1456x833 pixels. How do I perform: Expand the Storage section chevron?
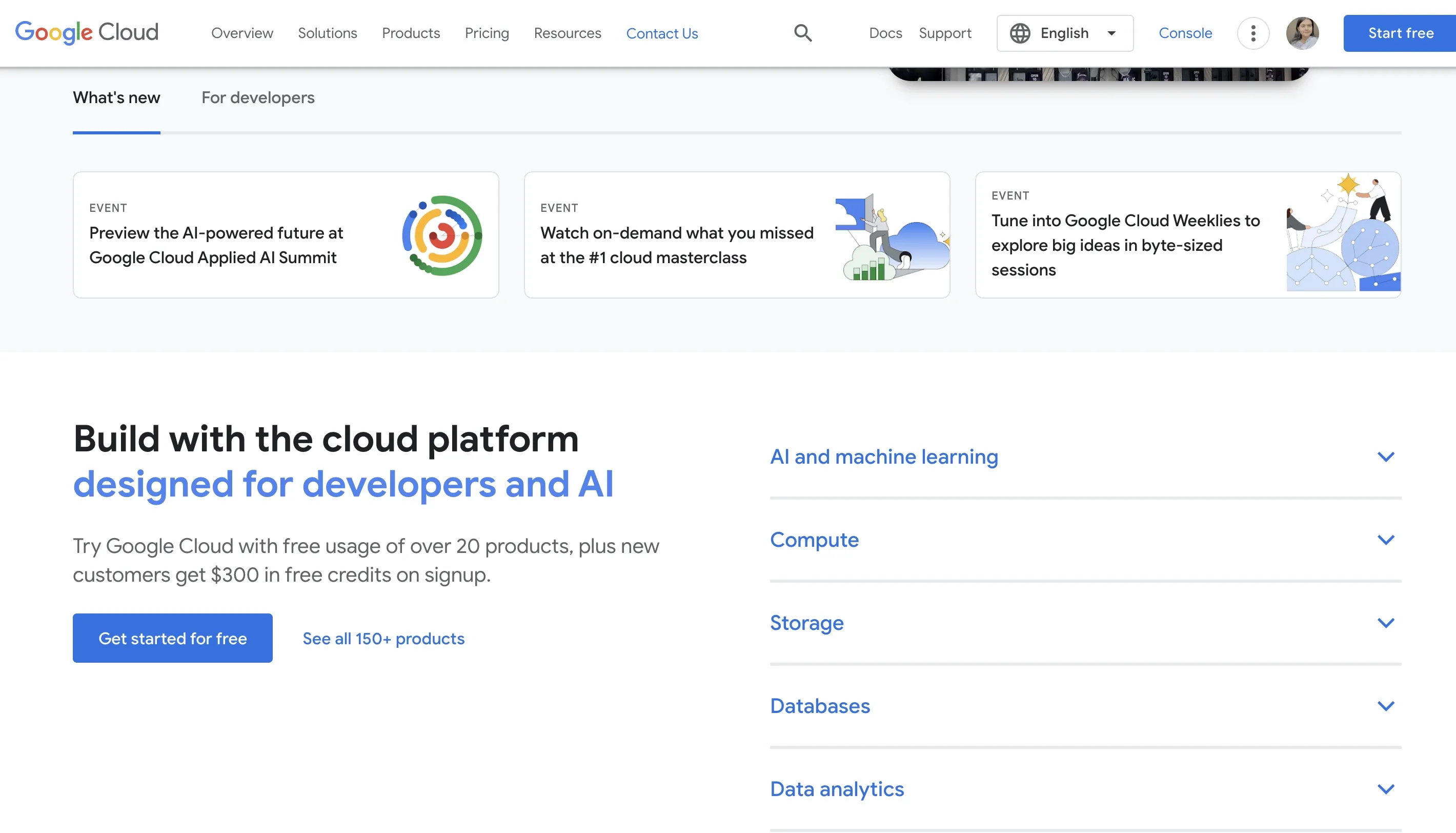pyautogui.click(x=1386, y=623)
